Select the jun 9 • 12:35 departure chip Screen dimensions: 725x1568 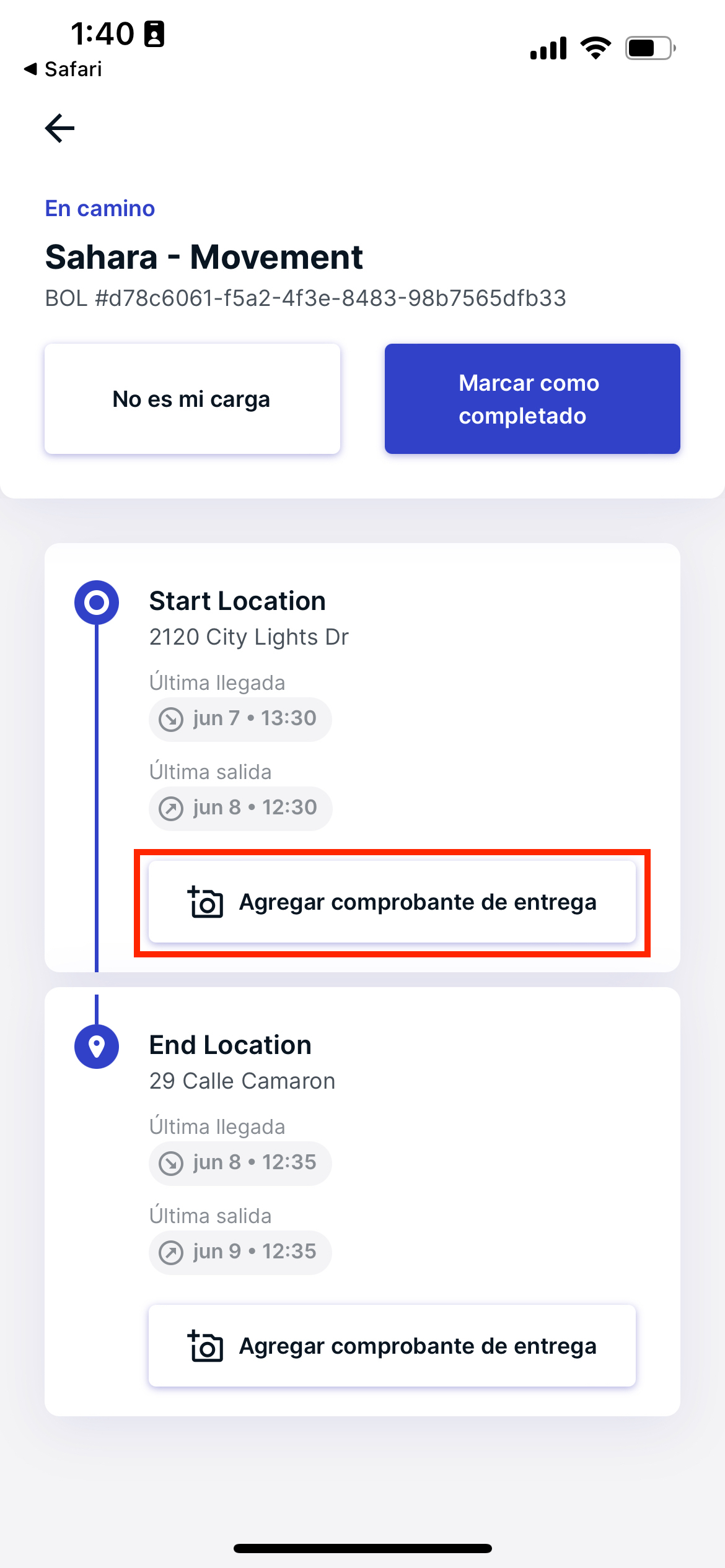tap(240, 1252)
